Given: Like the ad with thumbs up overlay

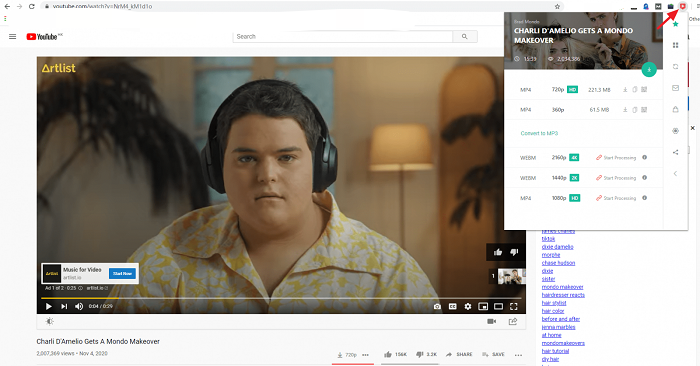Looking at the screenshot, I should pyautogui.click(x=498, y=252).
